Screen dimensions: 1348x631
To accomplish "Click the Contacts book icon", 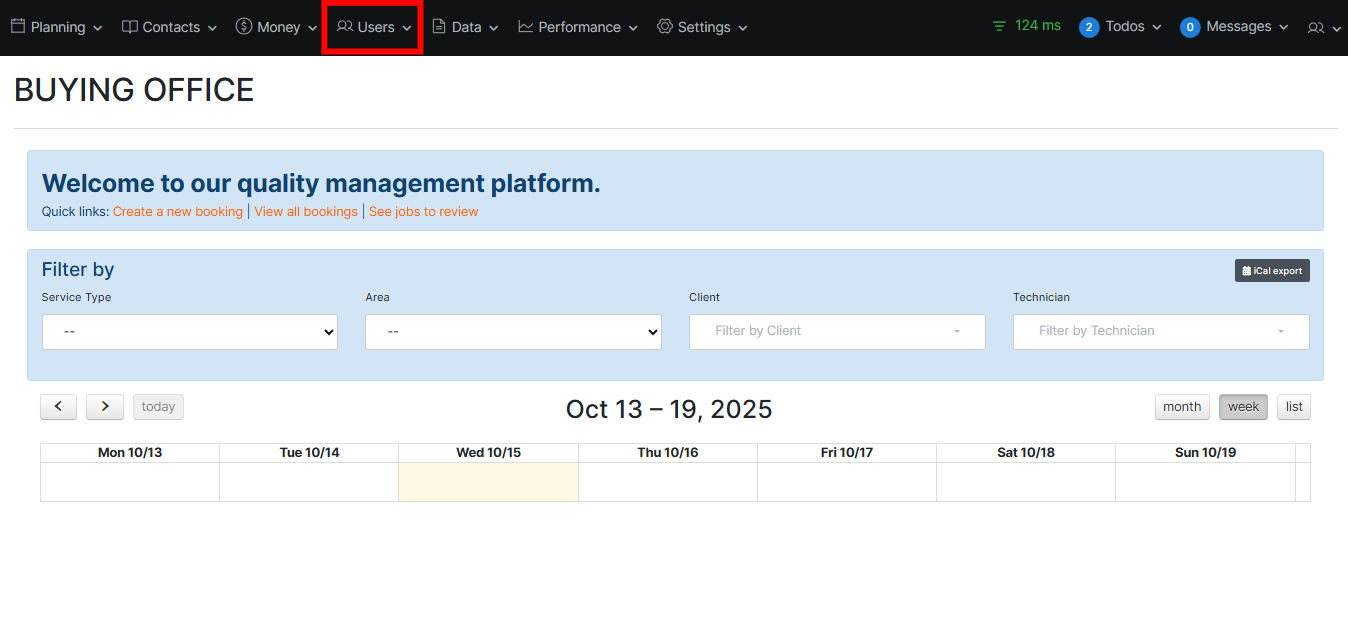I will tap(130, 27).
